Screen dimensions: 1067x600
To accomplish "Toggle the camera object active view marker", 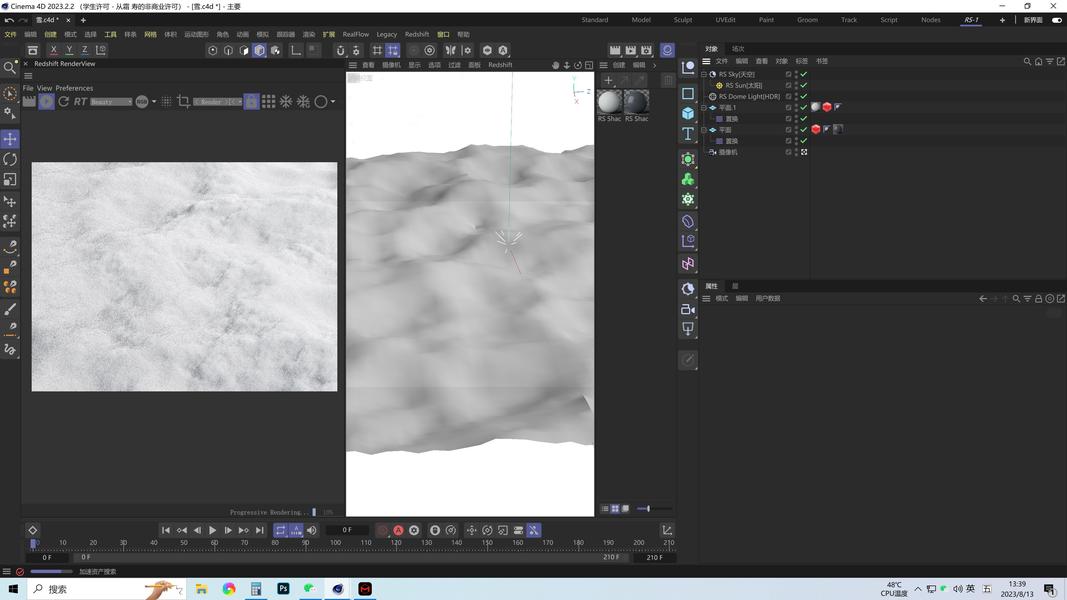I will (804, 152).
